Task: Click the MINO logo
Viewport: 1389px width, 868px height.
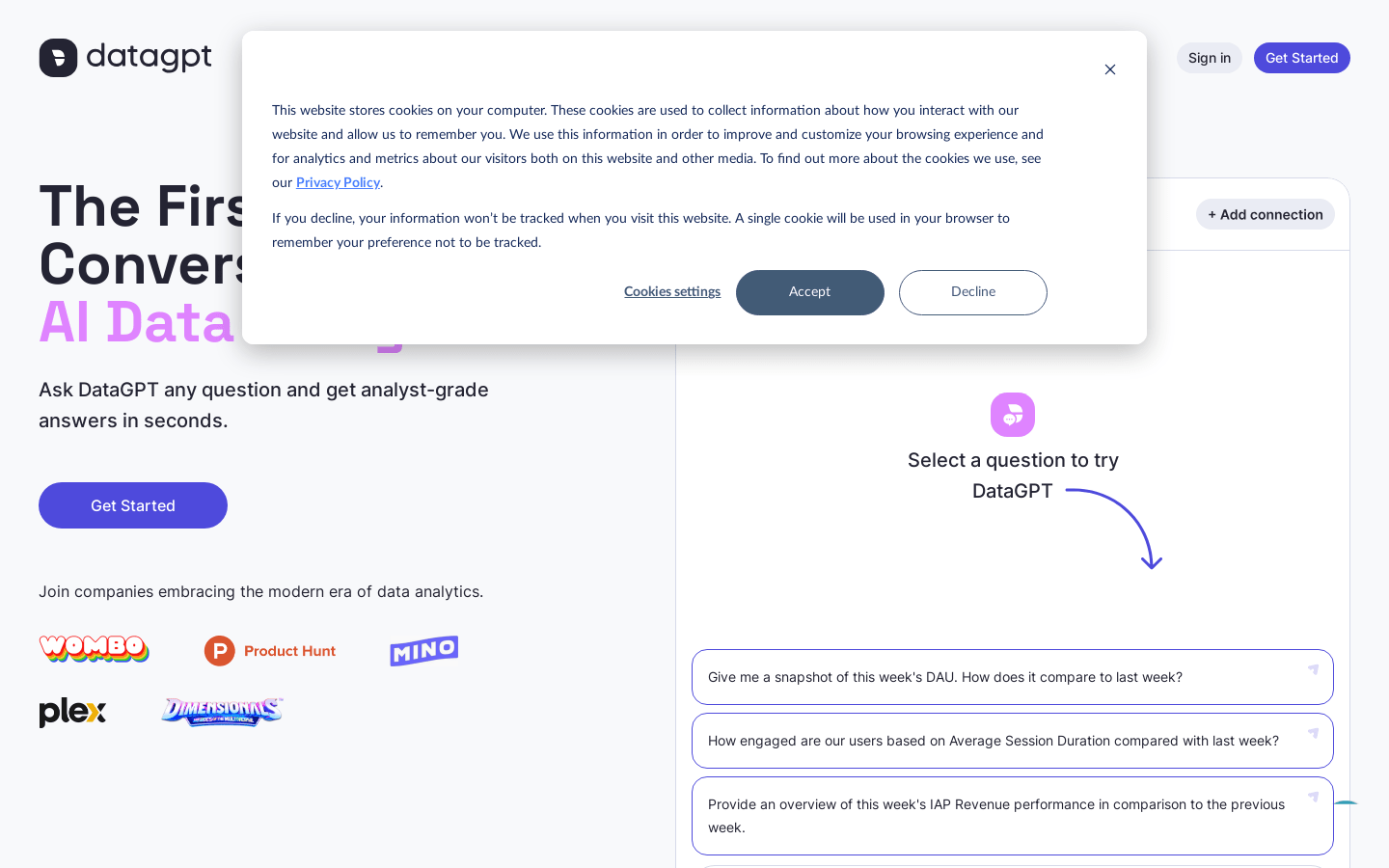Action: 424,651
